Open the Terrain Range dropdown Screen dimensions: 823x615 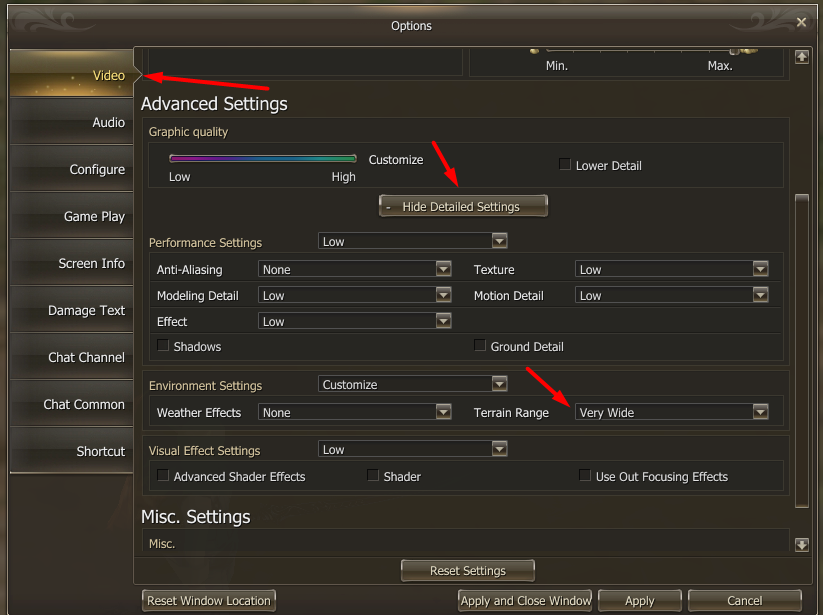coord(671,412)
